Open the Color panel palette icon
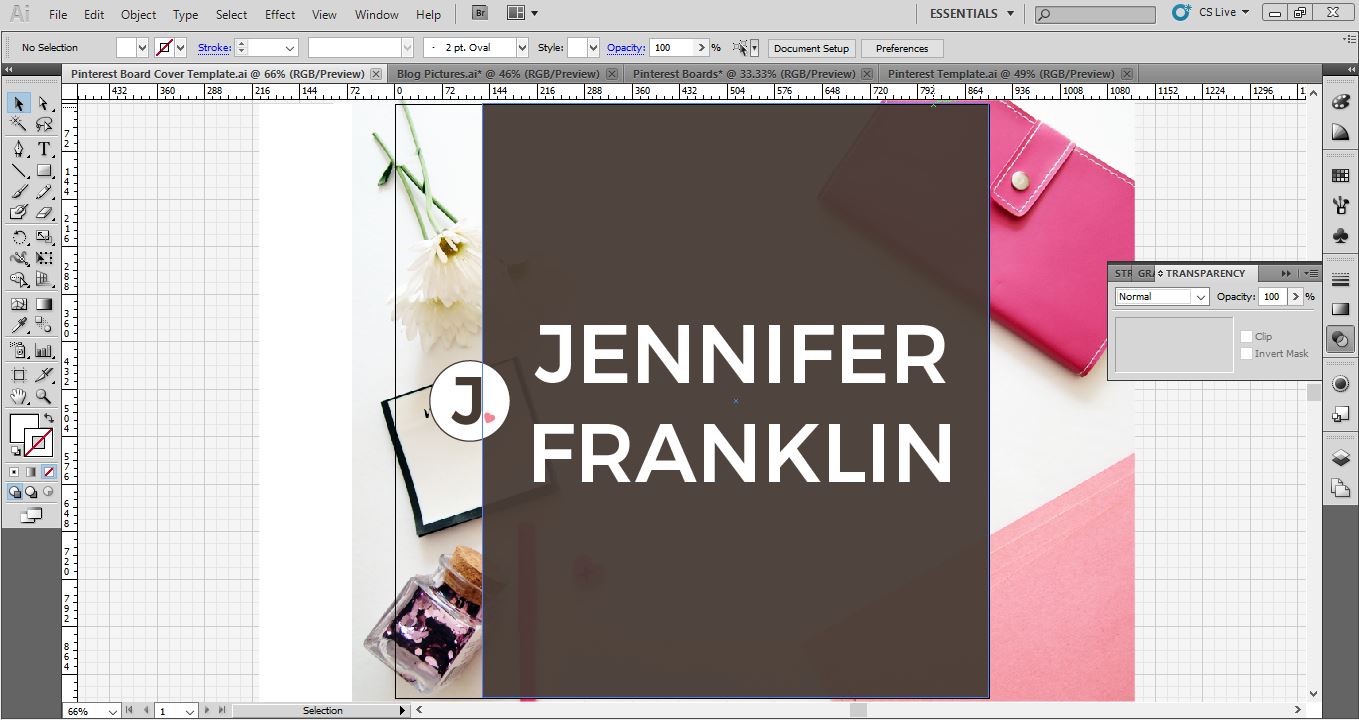The height and width of the screenshot is (720, 1359). [1340, 102]
